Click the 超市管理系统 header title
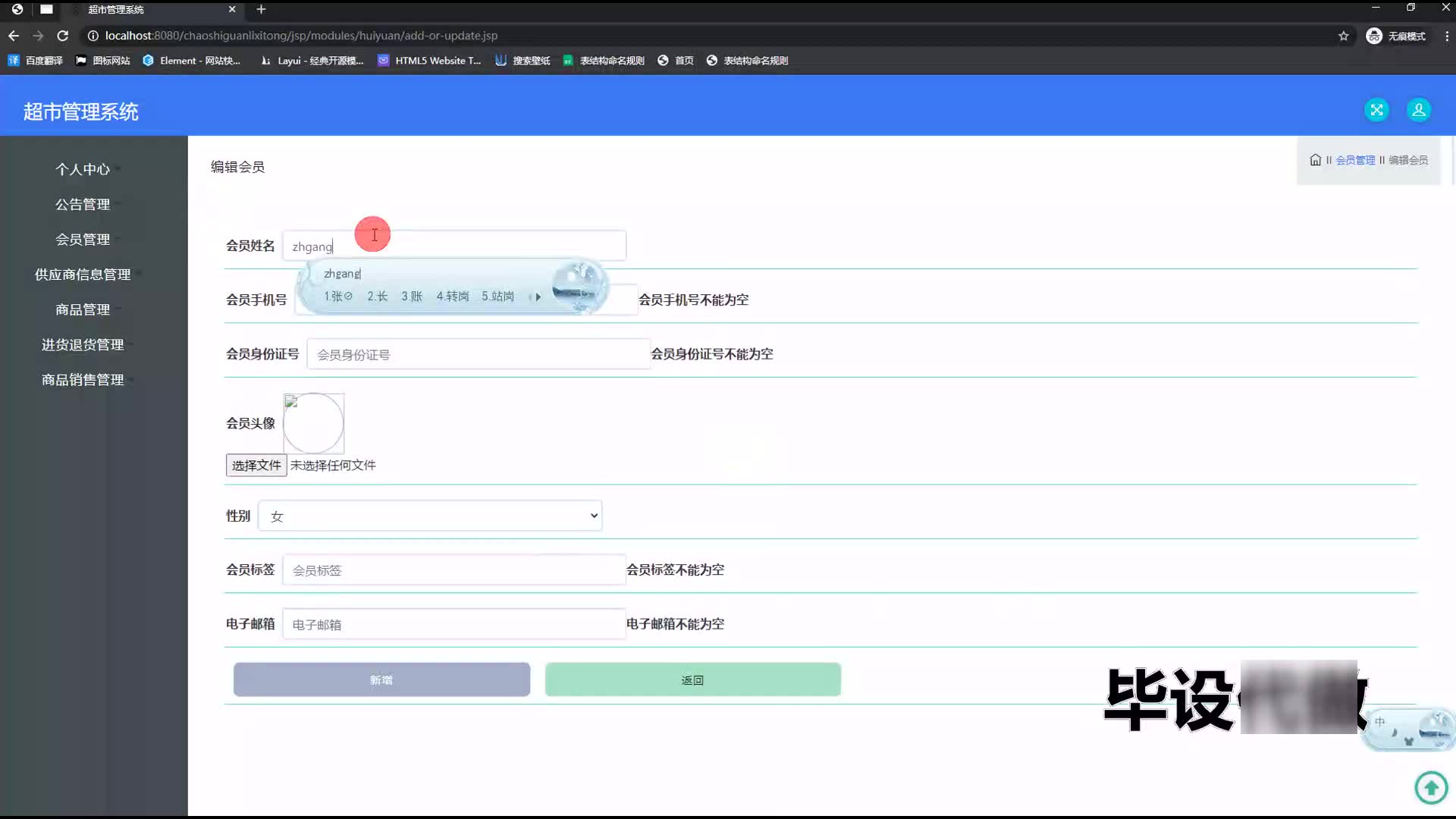 click(80, 111)
